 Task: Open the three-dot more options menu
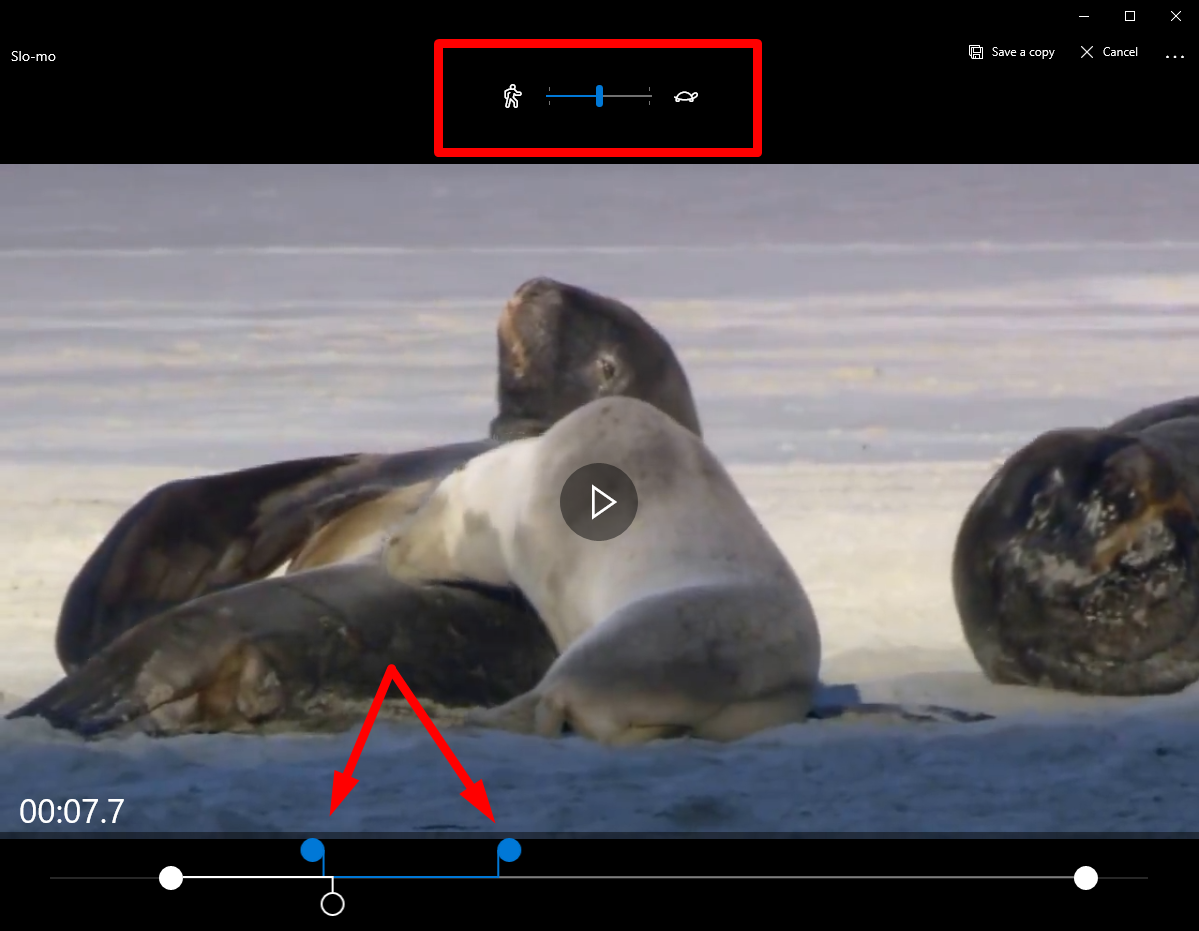[x=1175, y=56]
